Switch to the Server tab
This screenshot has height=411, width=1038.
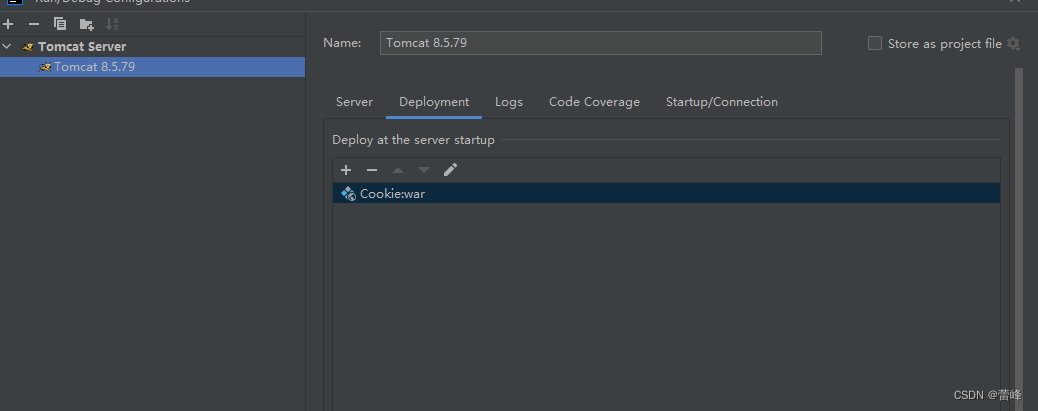pyautogui.click(x=354, y=102)
